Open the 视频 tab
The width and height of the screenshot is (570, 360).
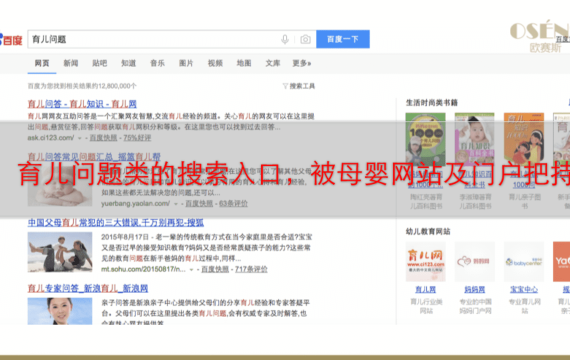click(x=215, y=63)
